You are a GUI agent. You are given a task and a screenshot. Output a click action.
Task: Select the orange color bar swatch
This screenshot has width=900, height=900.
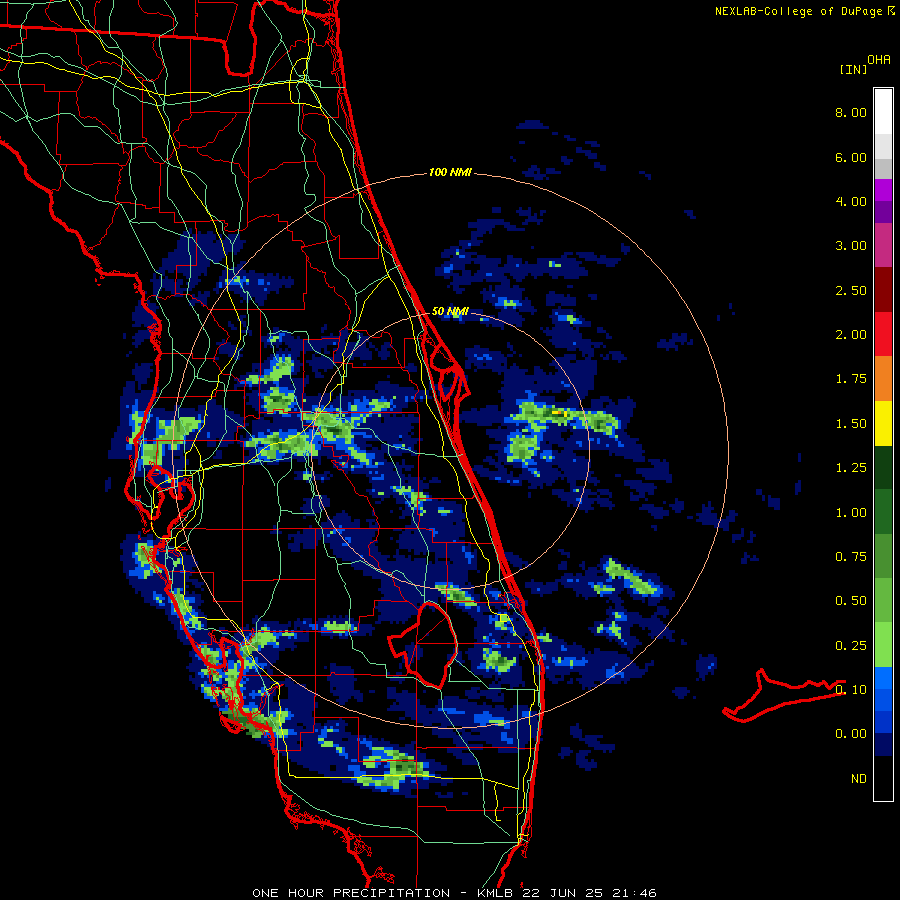click(x=883, y=379)
